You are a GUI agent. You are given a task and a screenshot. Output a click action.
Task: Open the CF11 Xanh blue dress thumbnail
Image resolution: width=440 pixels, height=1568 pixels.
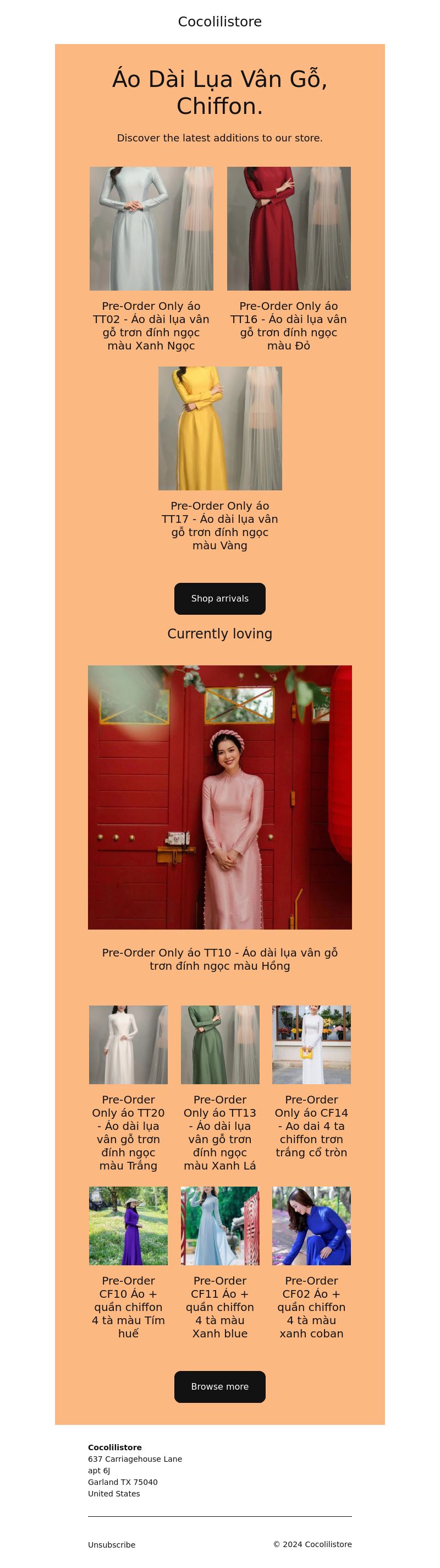pyautogui.click(x=221, y=1225)
